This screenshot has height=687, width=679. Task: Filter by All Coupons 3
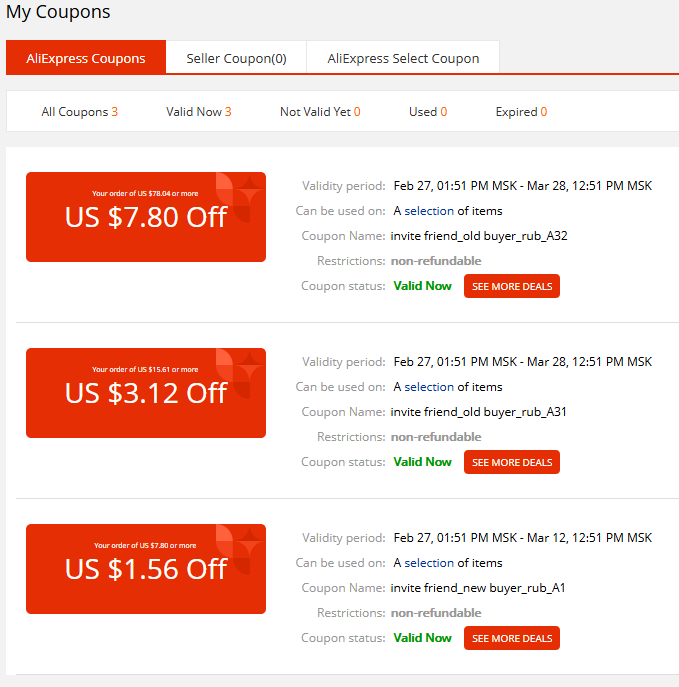(x=80, y=112)
